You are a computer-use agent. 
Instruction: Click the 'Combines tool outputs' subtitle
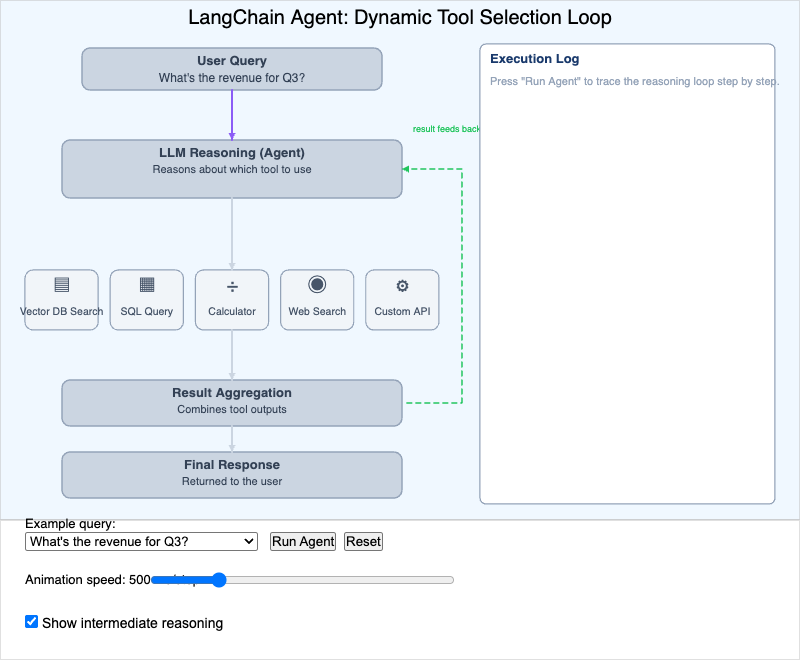coord(232,409)
